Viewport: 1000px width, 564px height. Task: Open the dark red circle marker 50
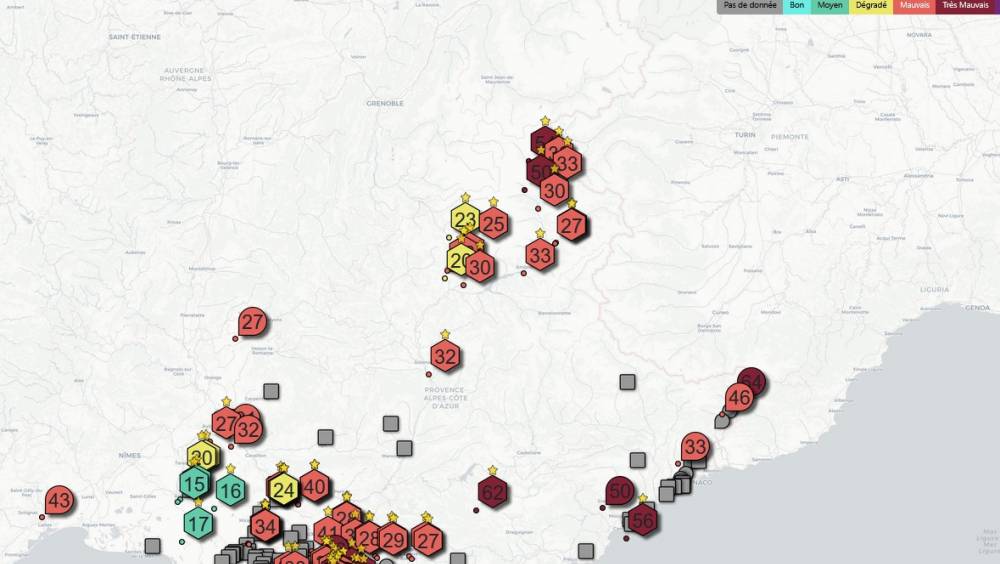620,492
